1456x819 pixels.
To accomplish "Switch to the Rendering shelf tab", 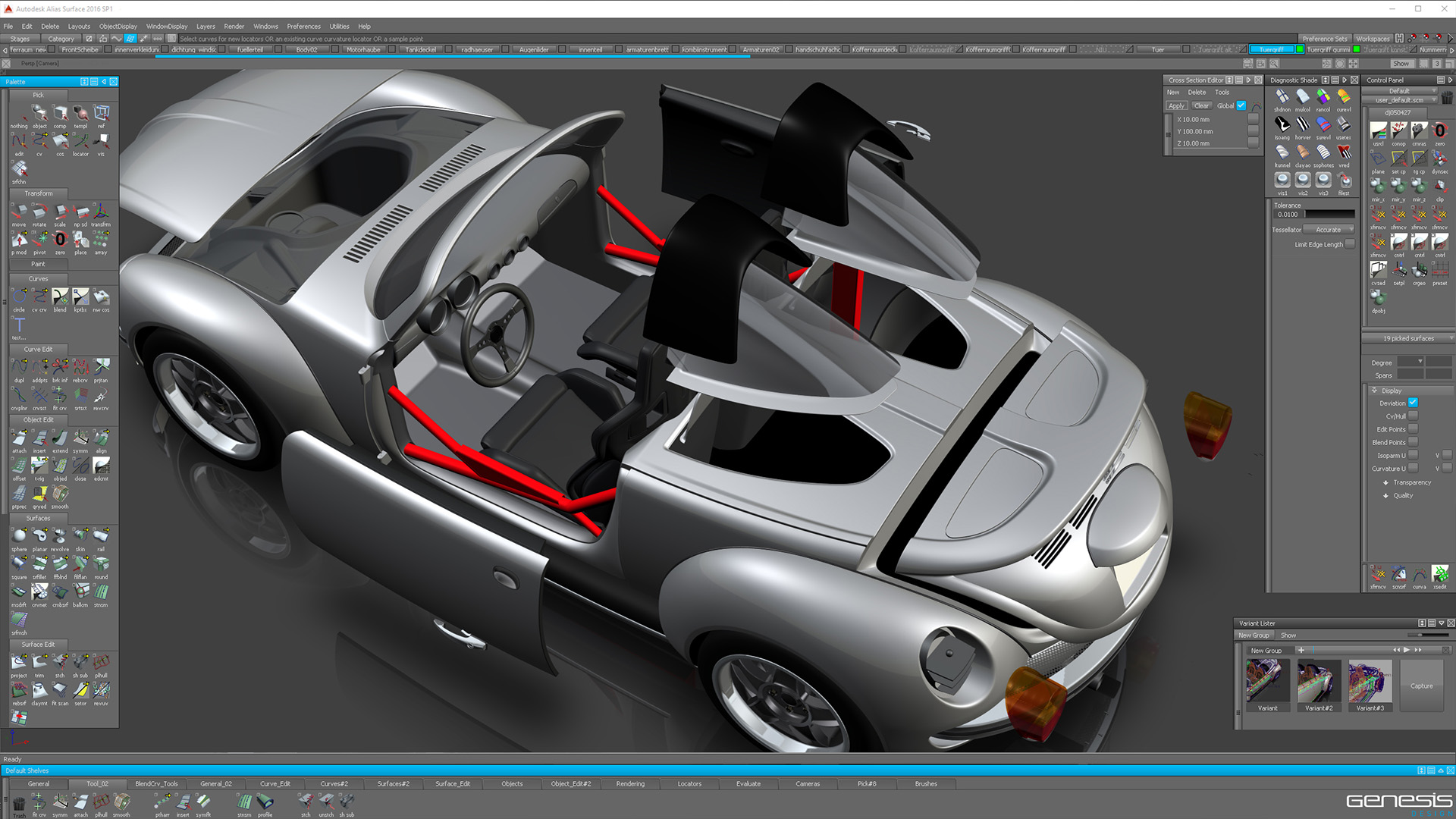I will [x=630, y=784].
